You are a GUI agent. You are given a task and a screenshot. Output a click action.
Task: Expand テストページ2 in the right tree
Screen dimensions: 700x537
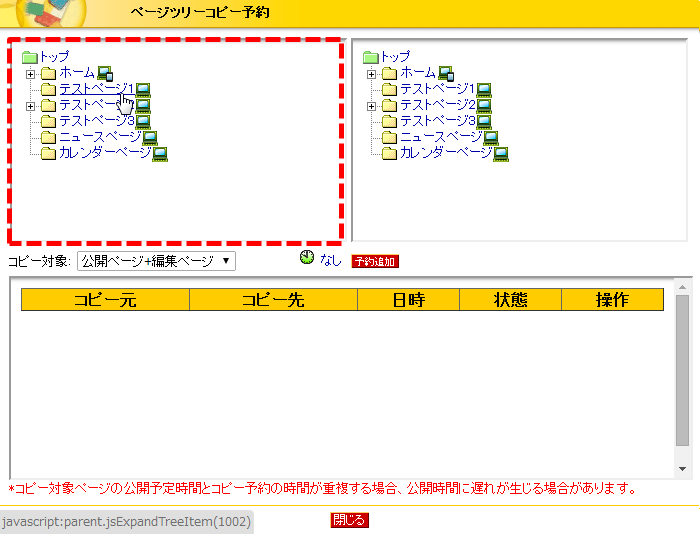click(371, 106)
